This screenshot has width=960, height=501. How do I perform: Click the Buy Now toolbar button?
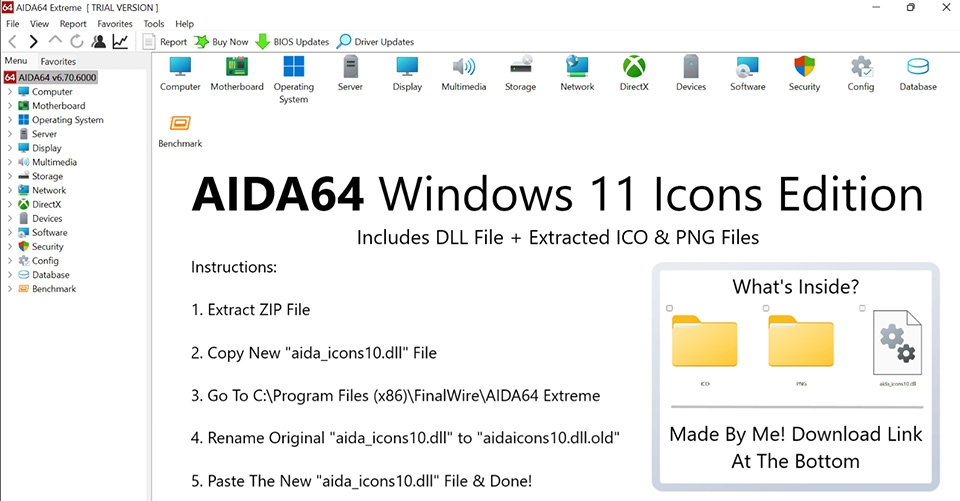pyautogui.click(x=221, y=42)
